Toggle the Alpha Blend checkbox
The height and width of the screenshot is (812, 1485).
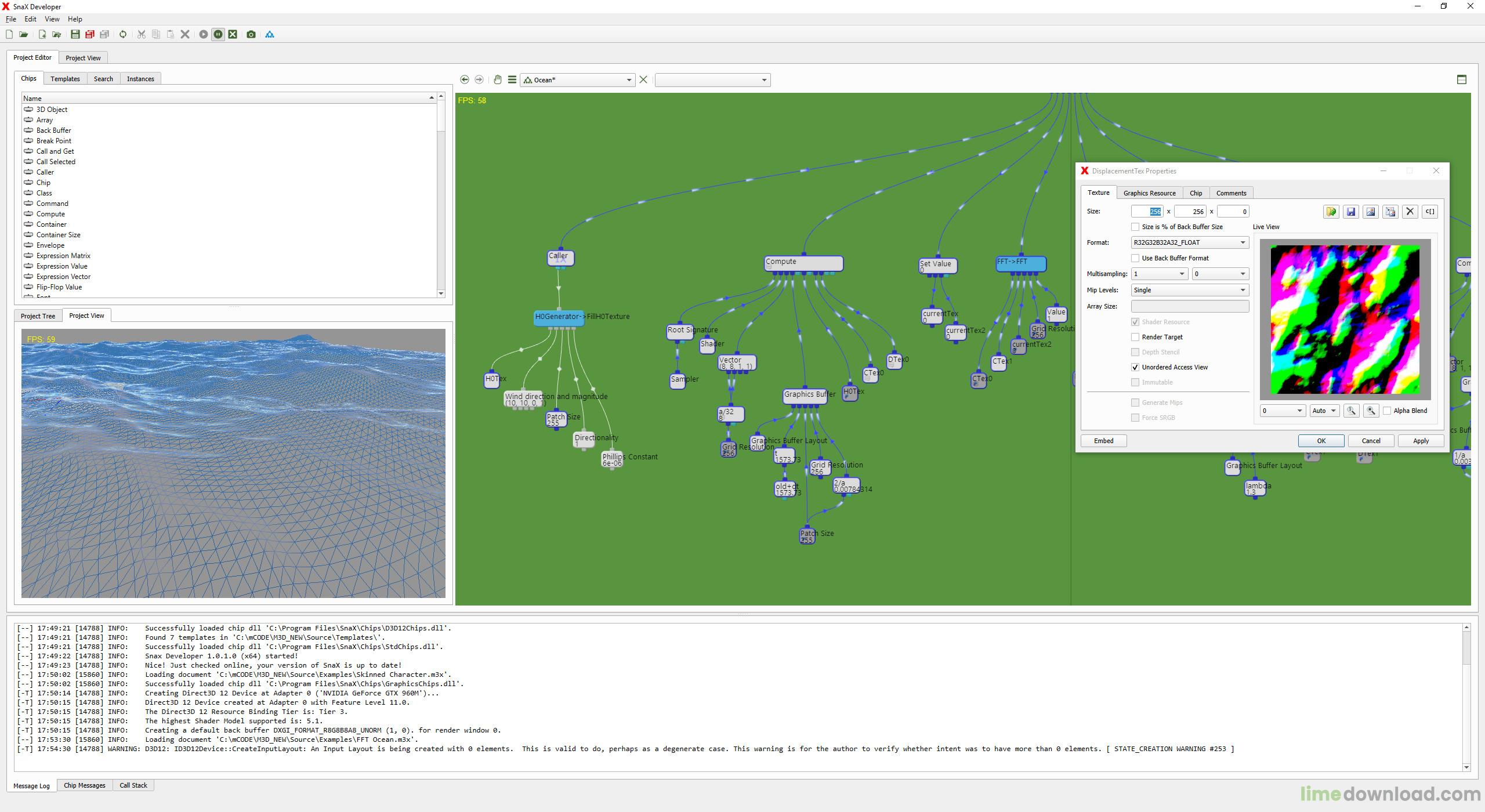click(x=1388, y=411)
